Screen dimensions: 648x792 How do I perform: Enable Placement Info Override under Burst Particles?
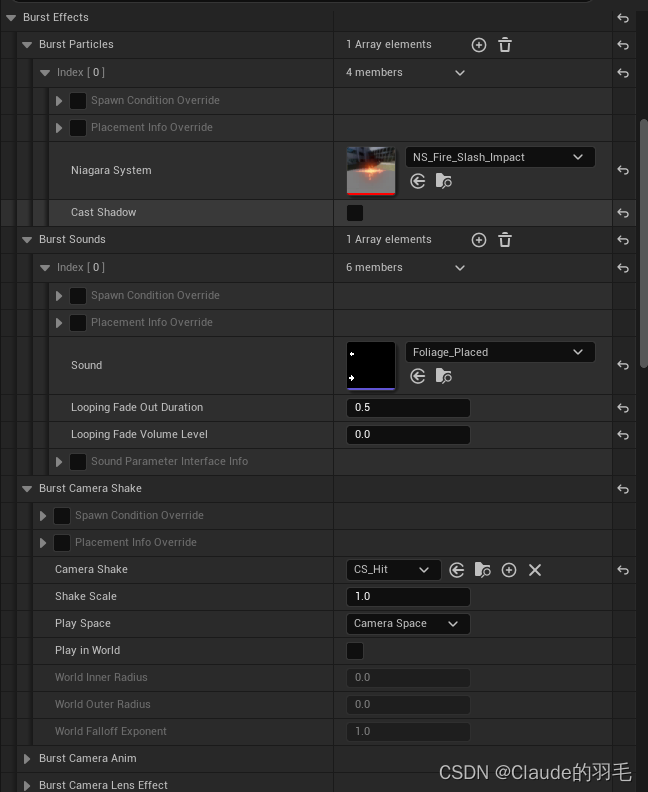pyautogui.click(x=77, y=127)
